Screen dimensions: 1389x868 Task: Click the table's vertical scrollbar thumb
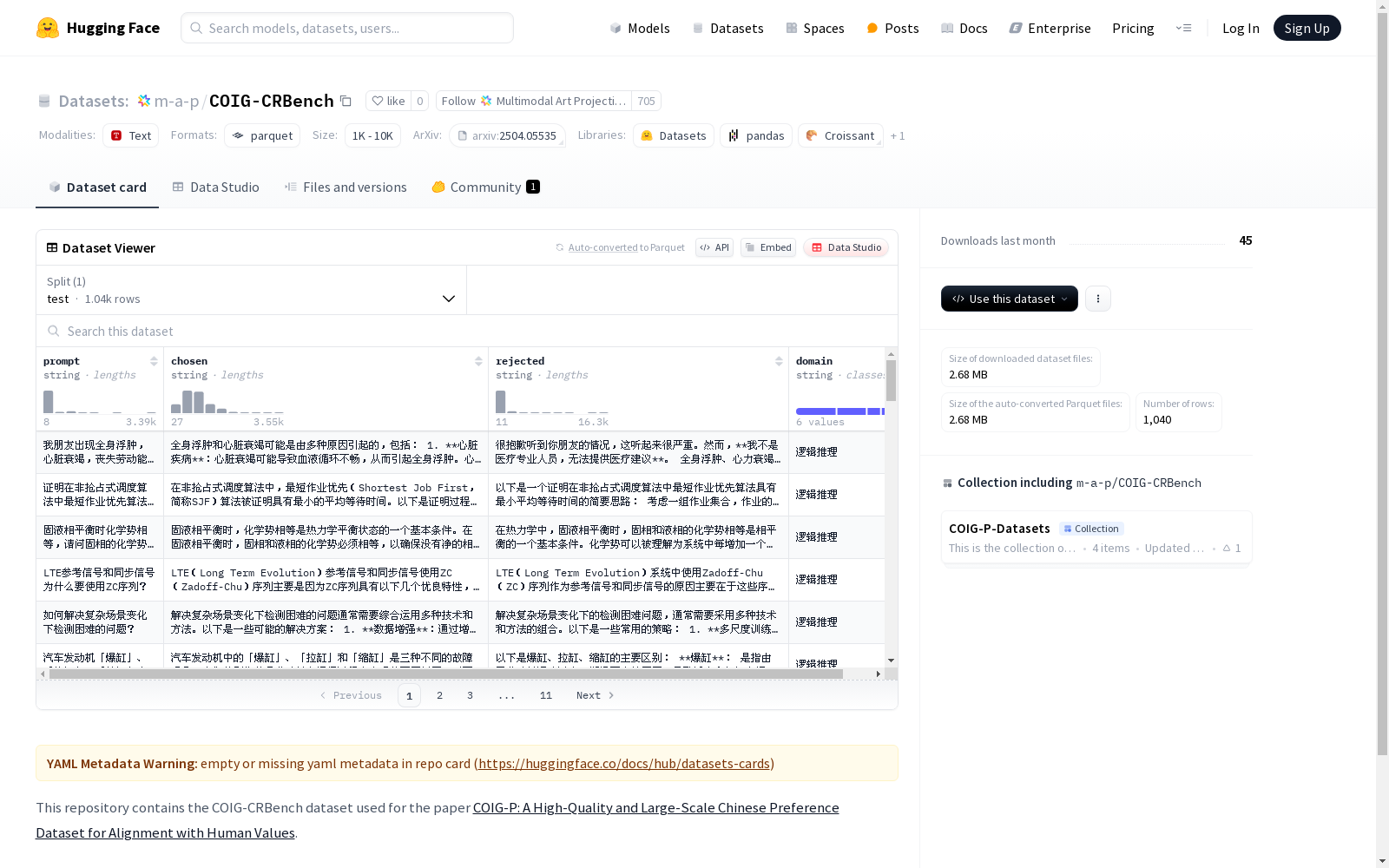pos(891,380)
